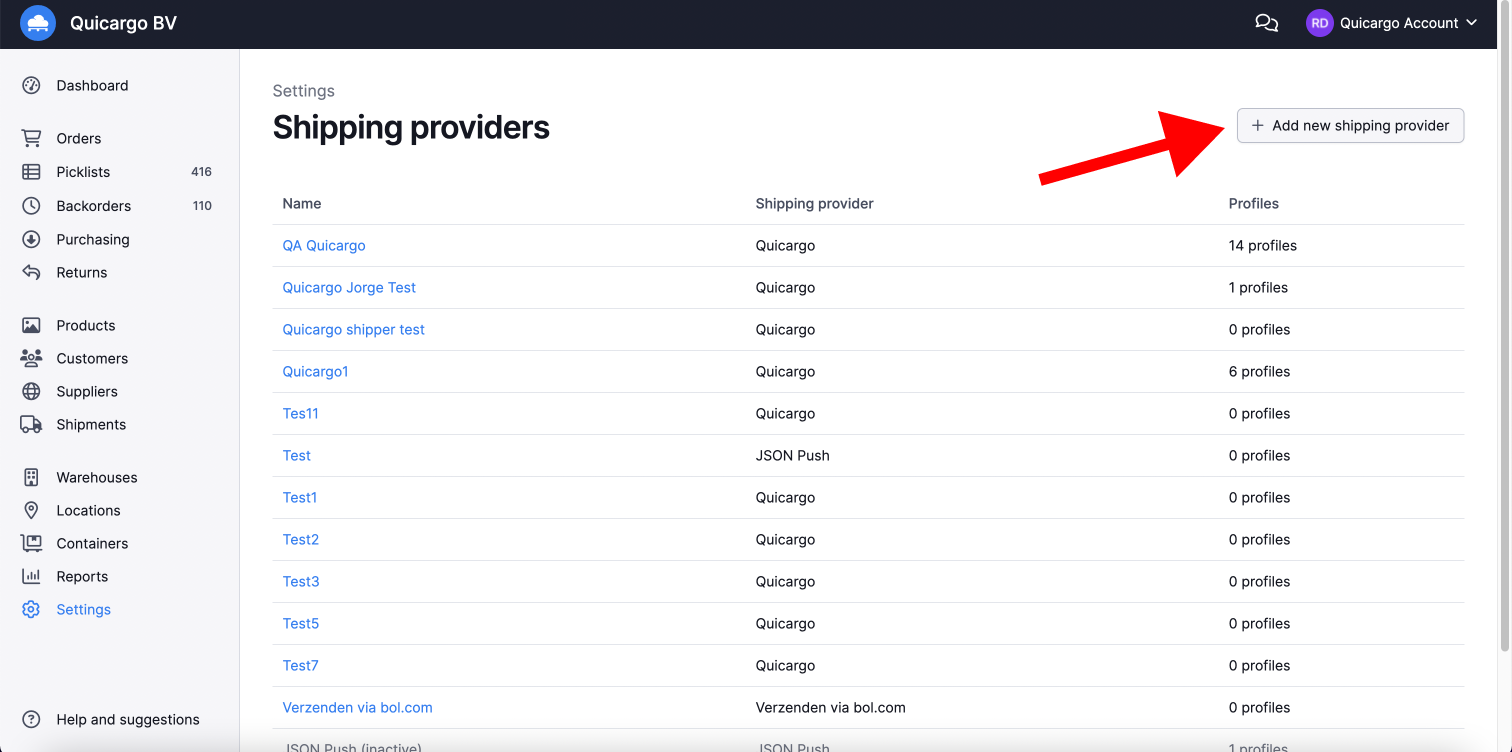Click the Returns arrow icon
The image size is (1512, 752).
point(31,273)
